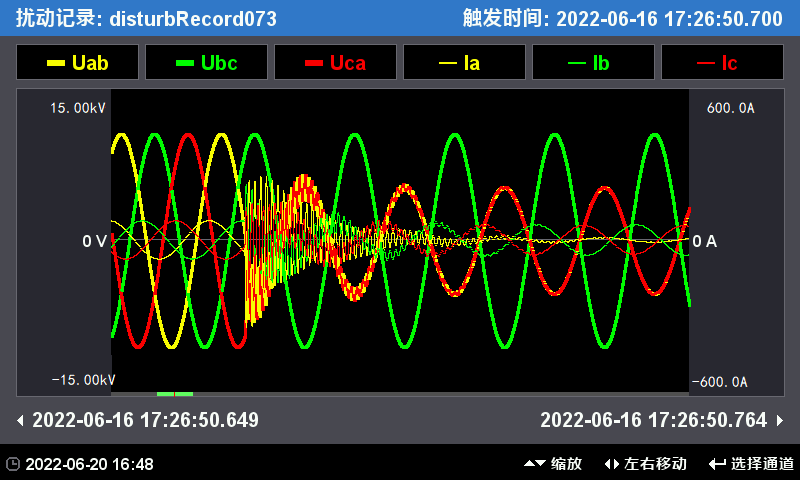Select the end time 17:26:50.764
This screenshot has height=480, width=800.
click(x=653, y=420)
